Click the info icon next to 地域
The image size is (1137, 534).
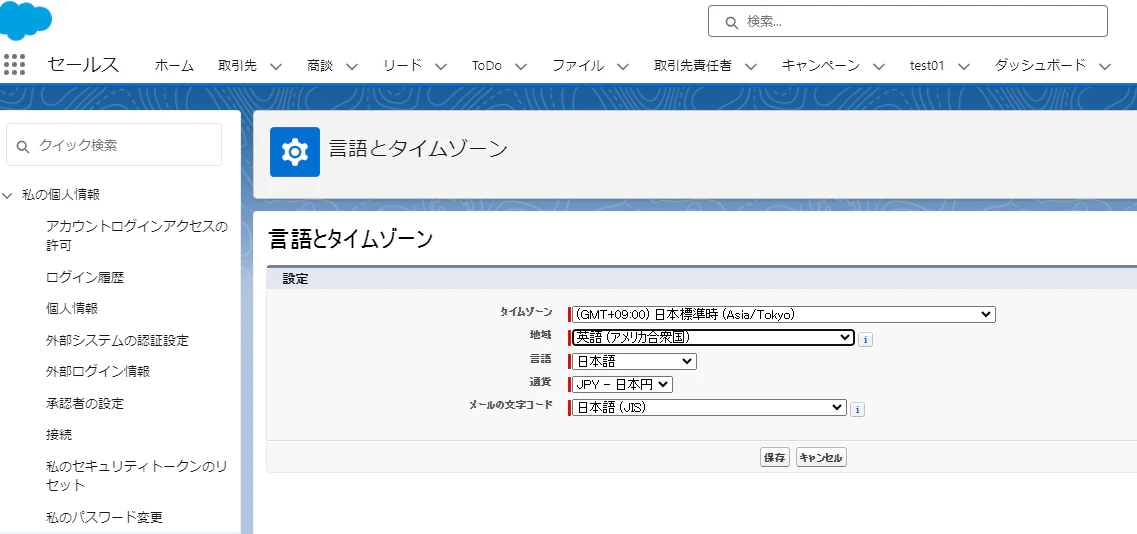tap(865, 339)
